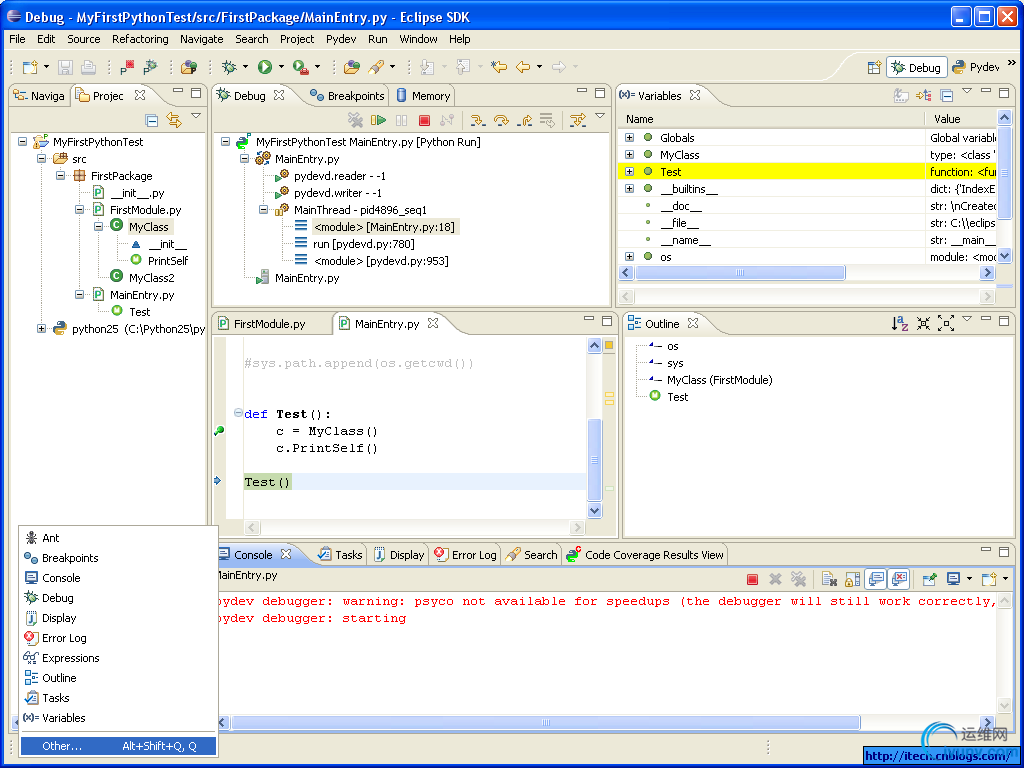
Task: Click the Step Over icon in Debug view
Action: (501, 120)
